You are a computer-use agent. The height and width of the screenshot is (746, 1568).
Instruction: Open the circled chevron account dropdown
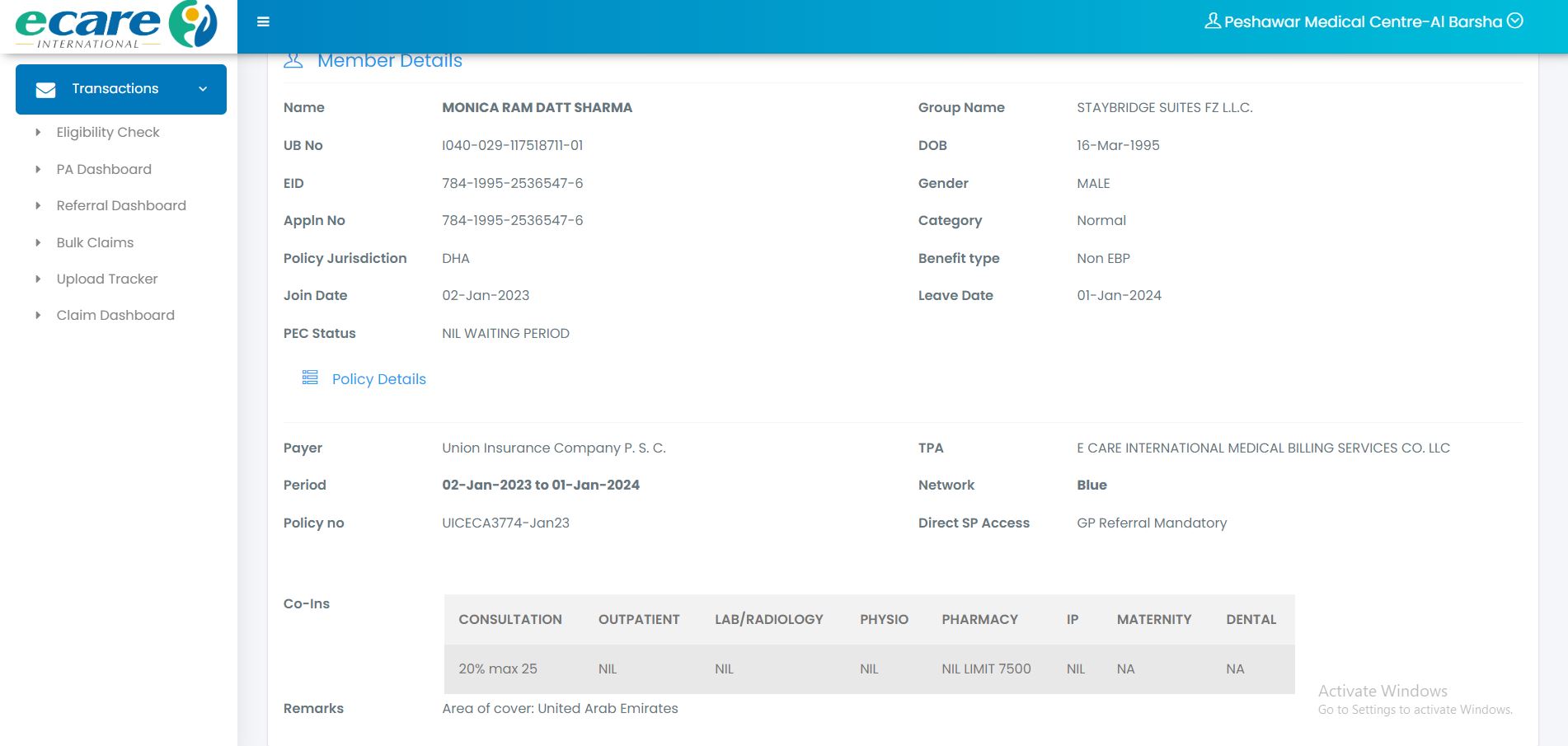pos(1515,21)
